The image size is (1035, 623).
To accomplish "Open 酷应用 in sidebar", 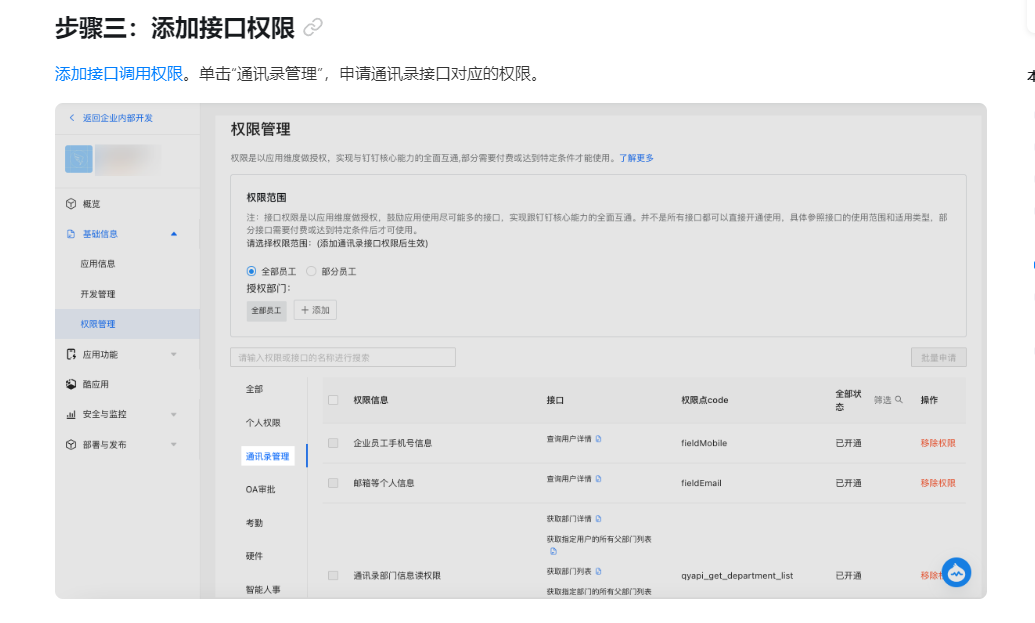I will pyautogui.click(x=96, y=384).
